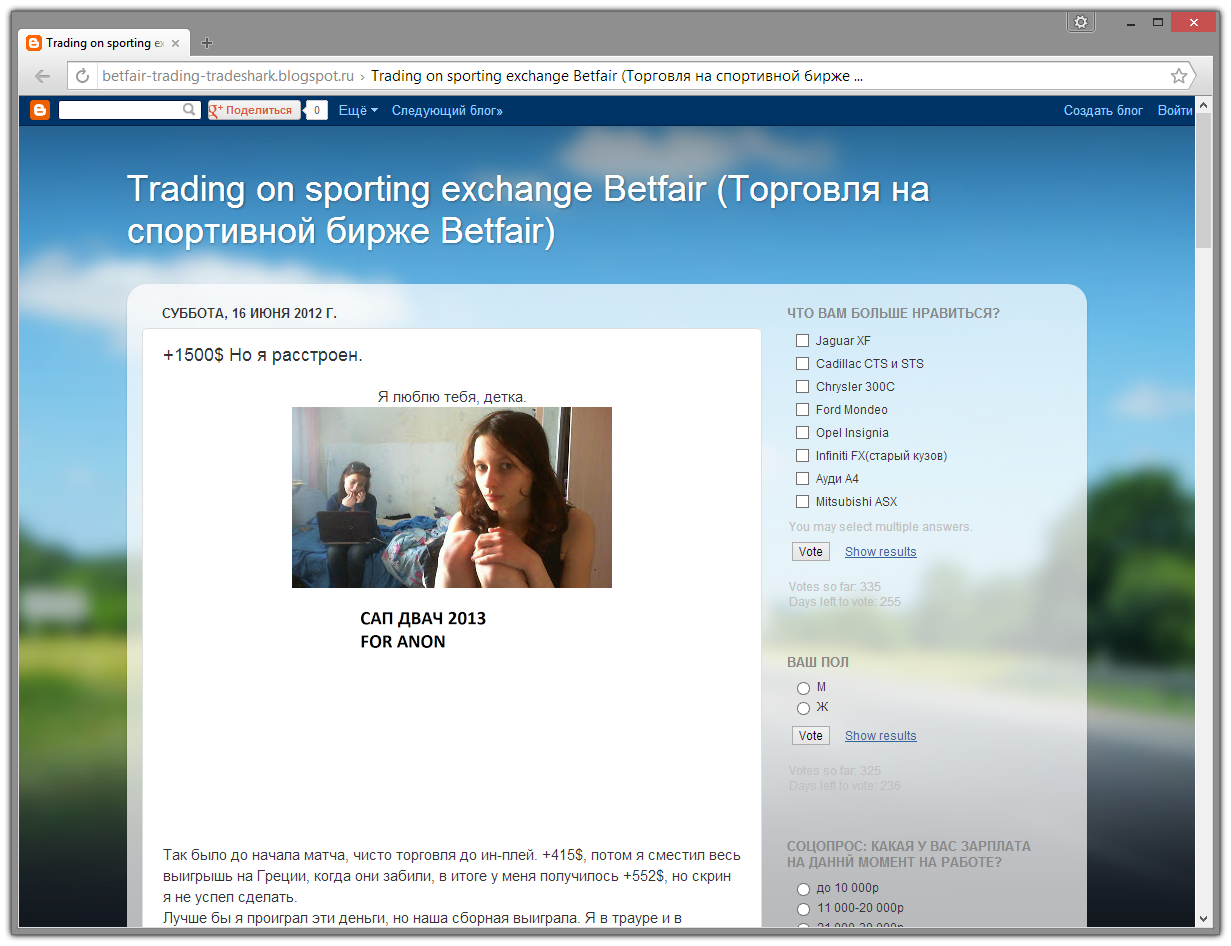Open the gear settings button in title bar
The width and height of the screenshot is (1231, 946).
[1080, 22]
